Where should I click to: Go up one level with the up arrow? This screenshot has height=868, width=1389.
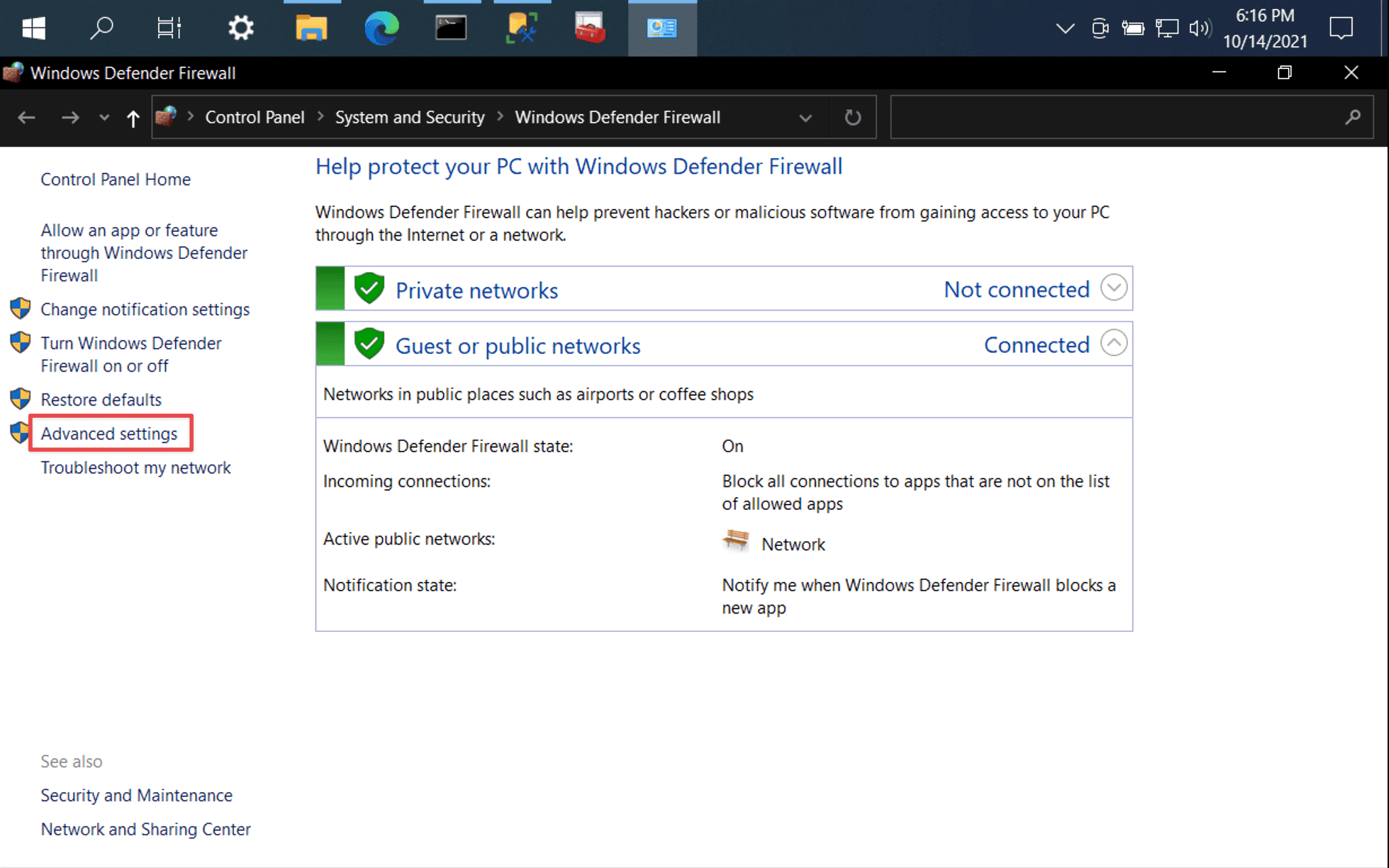click(133, 118)
